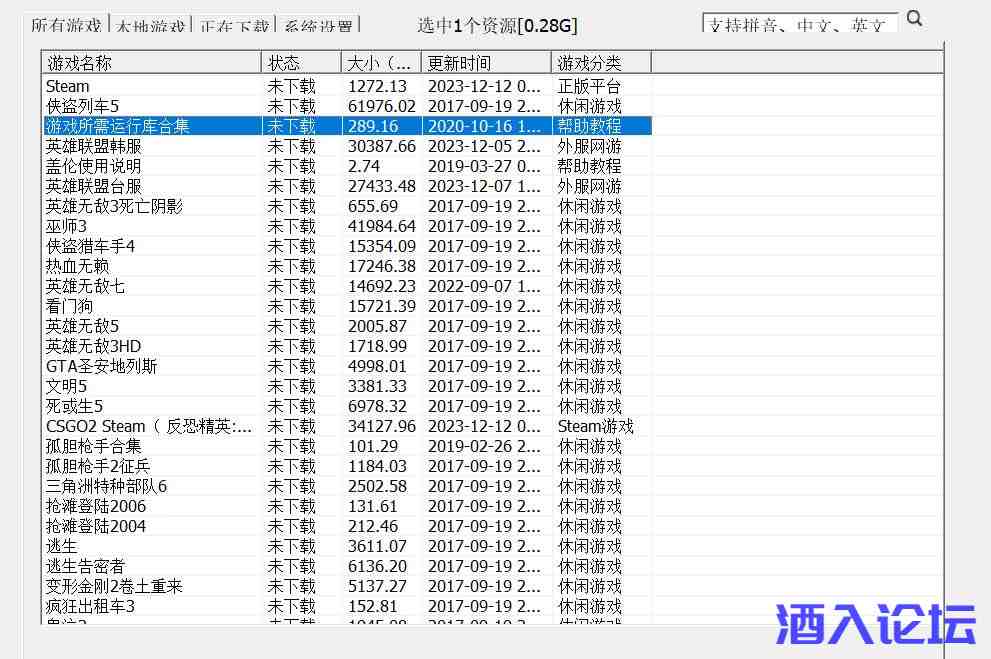Select 英雄联盟韩服 in the list
The height and width of the screenshot is (659, 991).
(x=346, y=147)
